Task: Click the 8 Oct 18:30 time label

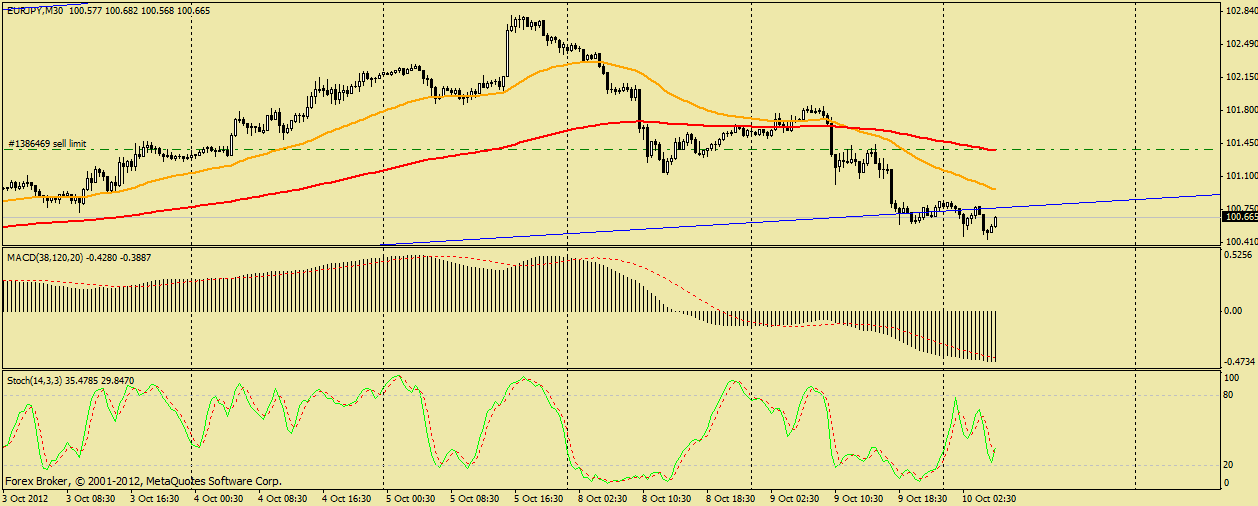Action: click(730, 497)
